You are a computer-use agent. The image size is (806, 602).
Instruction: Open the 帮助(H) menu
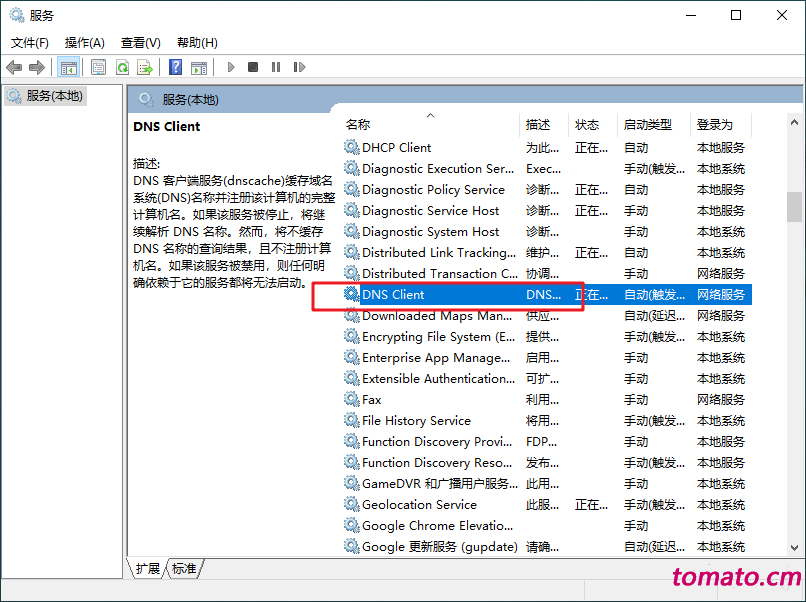[x=197, y=43]
